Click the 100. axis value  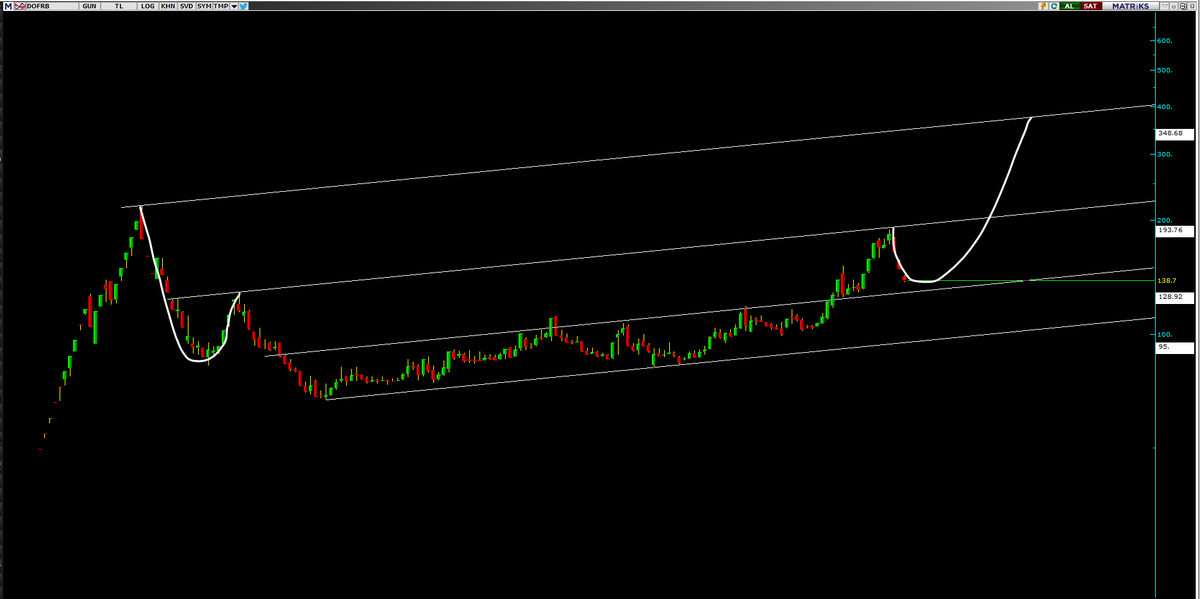click(1164, 334)
